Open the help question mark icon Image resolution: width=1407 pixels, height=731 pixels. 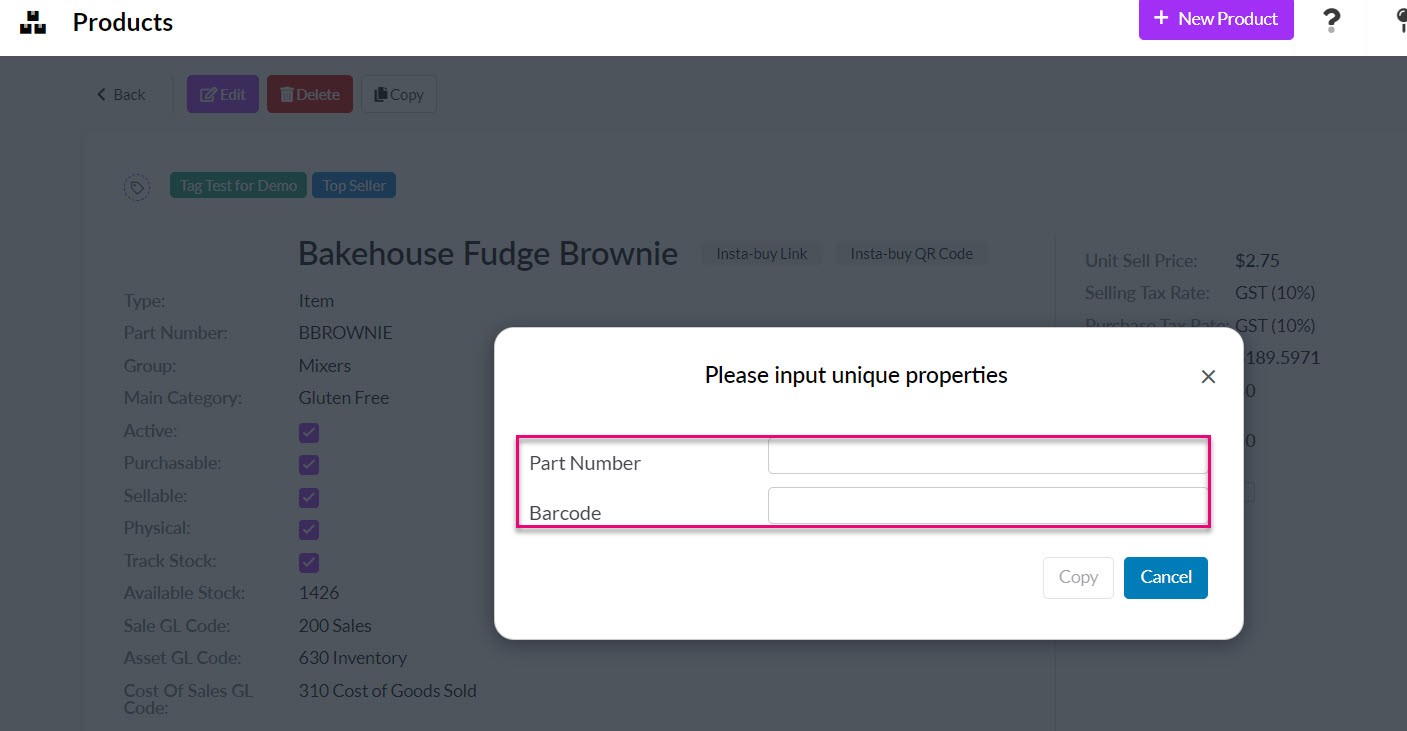tap(1331, 20)
